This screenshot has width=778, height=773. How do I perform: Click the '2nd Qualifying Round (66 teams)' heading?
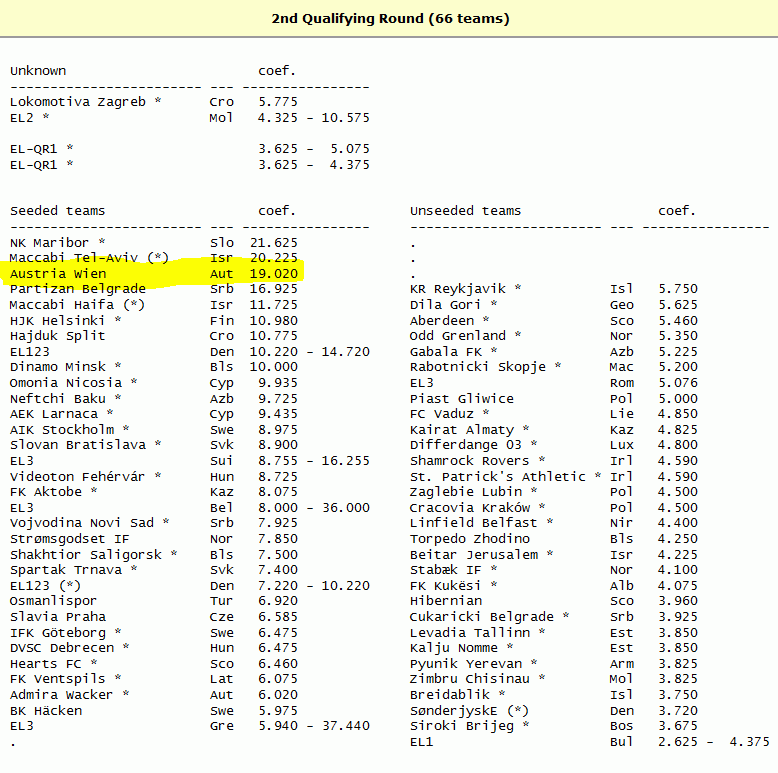point(390,19)
